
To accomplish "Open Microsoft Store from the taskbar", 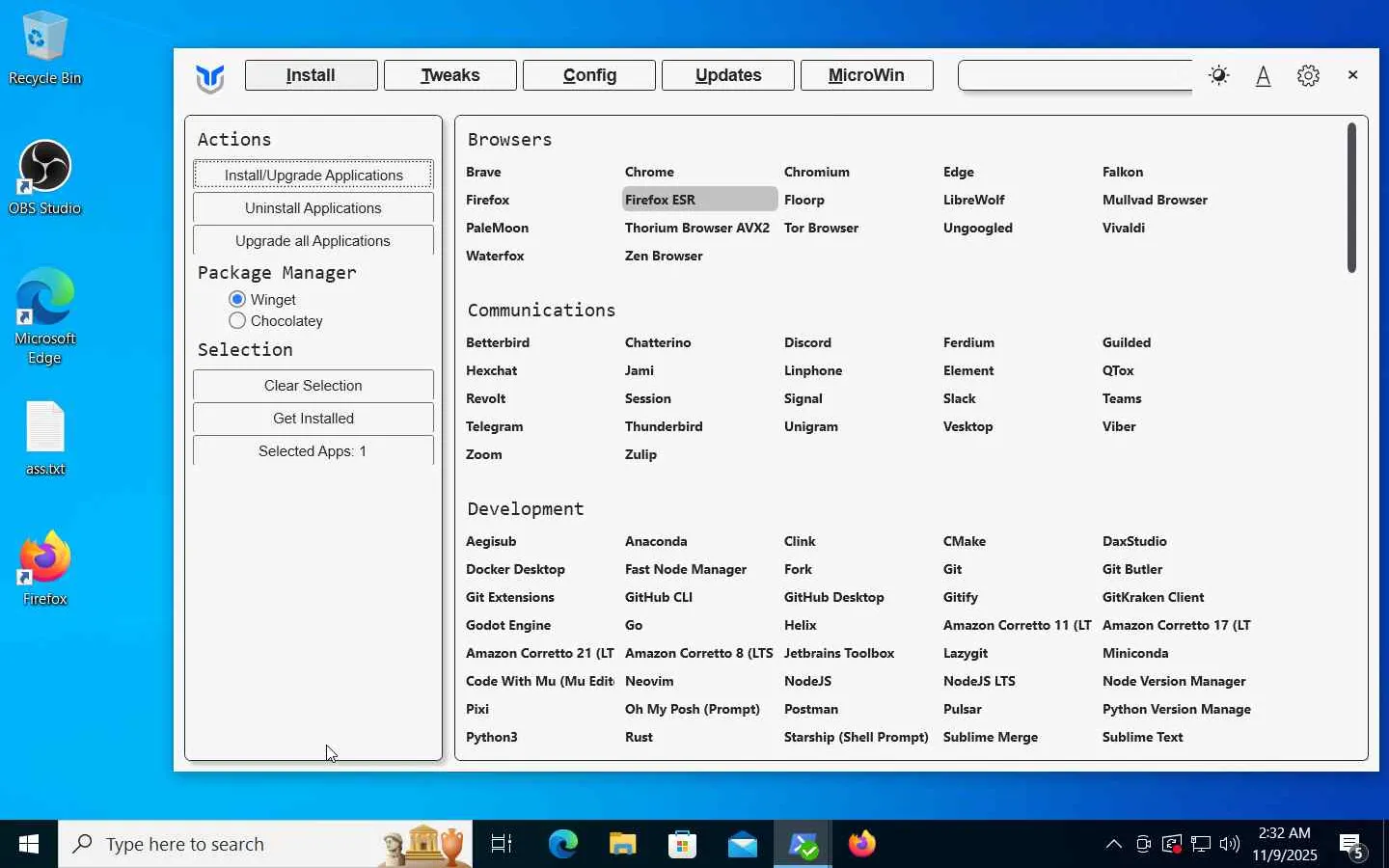I will coord(683,844).
